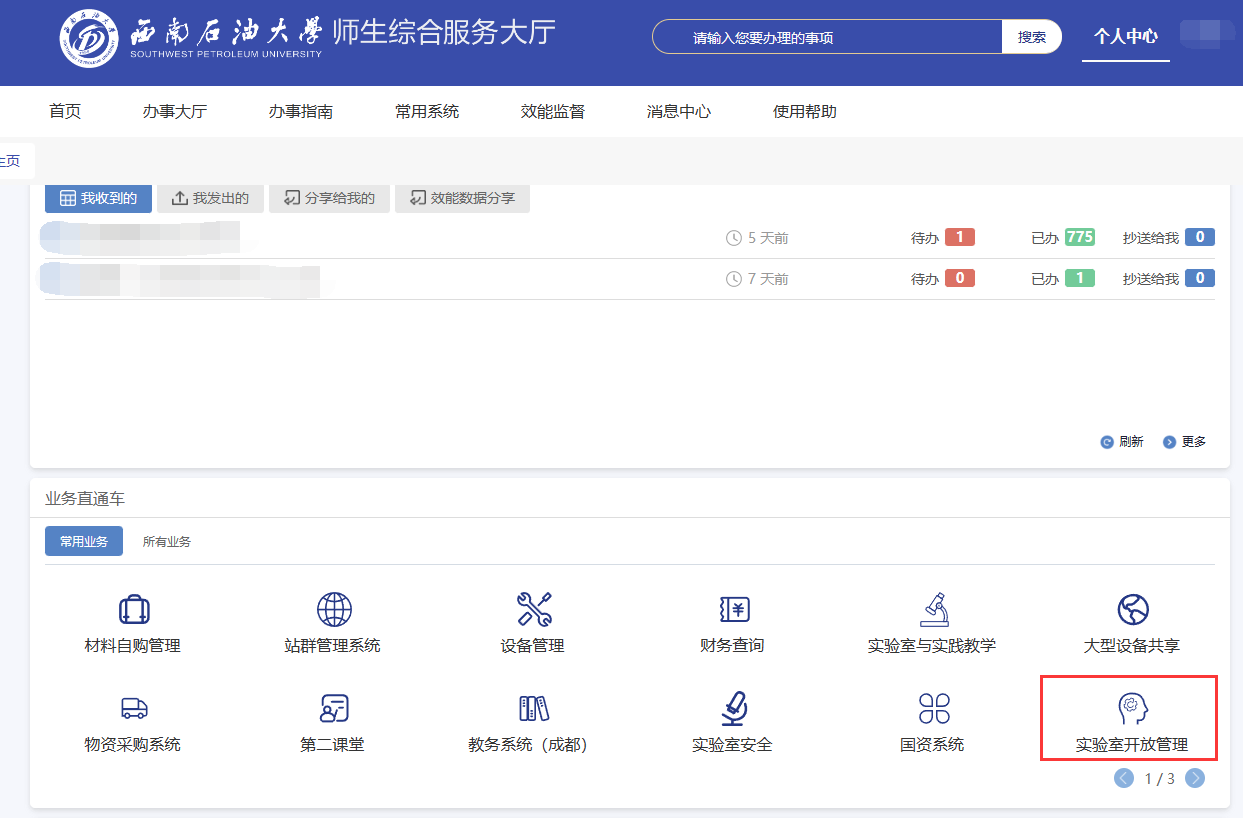1243x818 pixels.
Task: Open the 财务查询 yen icon
Action: [x=733, y=609]
